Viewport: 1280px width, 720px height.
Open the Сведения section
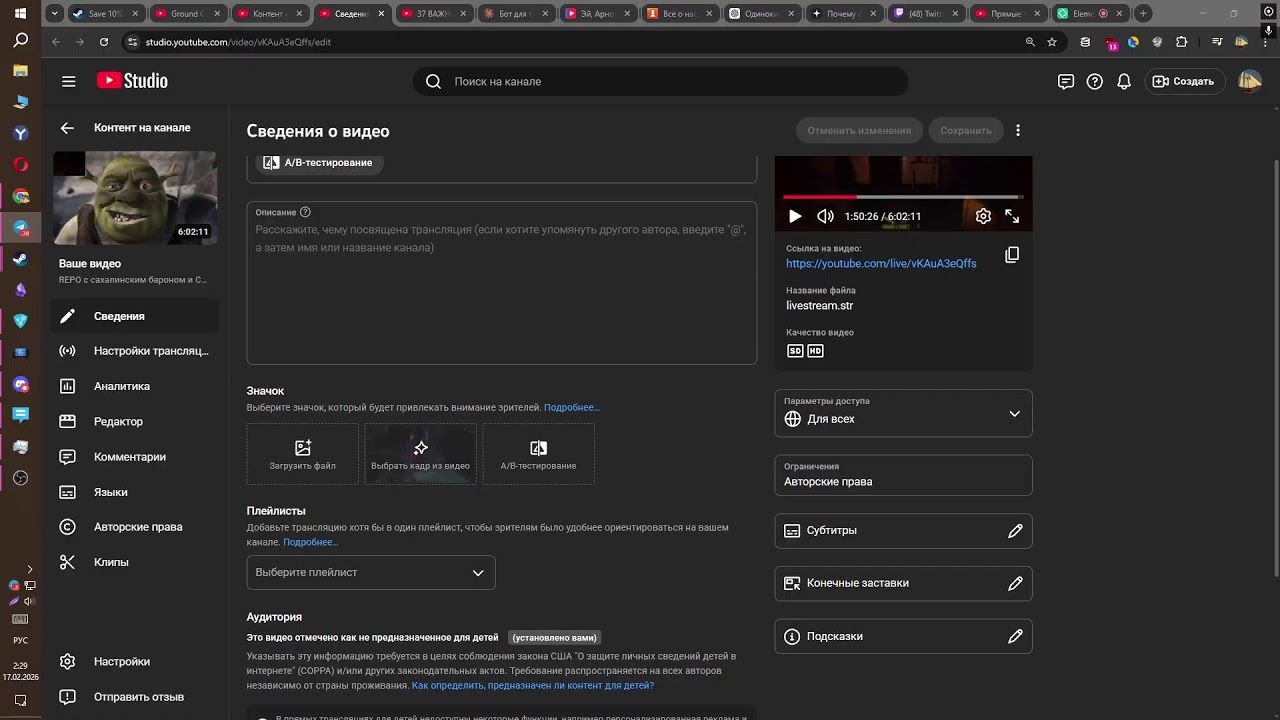[x=134, y=316]
